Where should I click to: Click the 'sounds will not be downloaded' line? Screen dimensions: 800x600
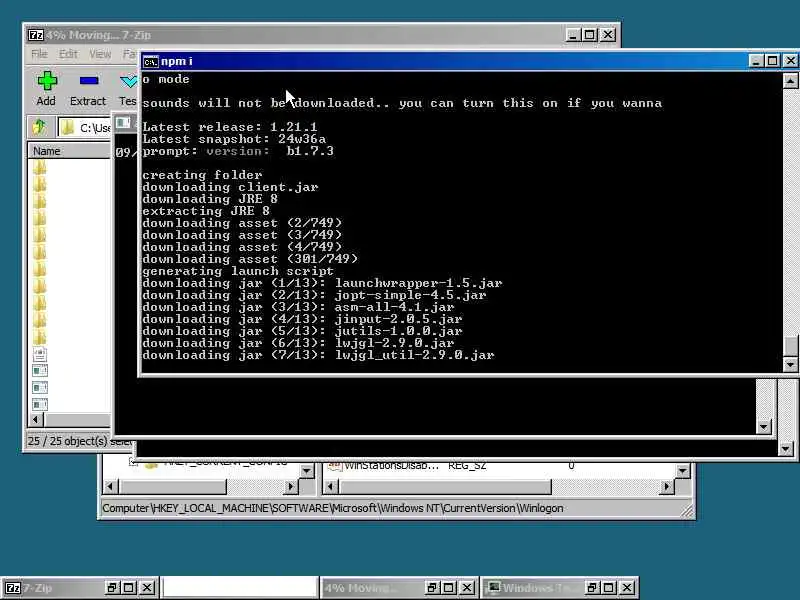tap(402, 103)
